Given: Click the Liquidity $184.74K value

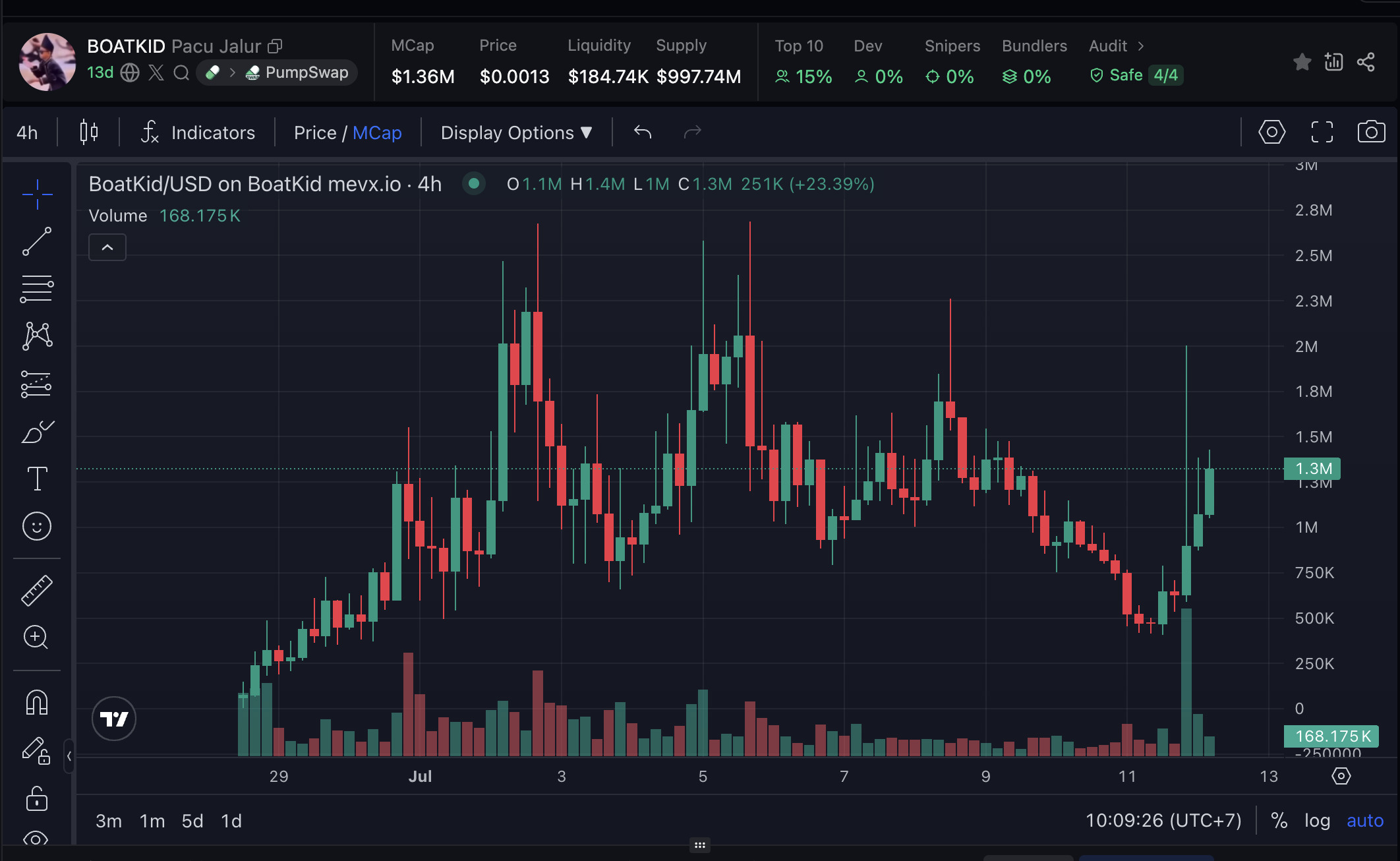Looking at the screenshot, I should (608, 77).
